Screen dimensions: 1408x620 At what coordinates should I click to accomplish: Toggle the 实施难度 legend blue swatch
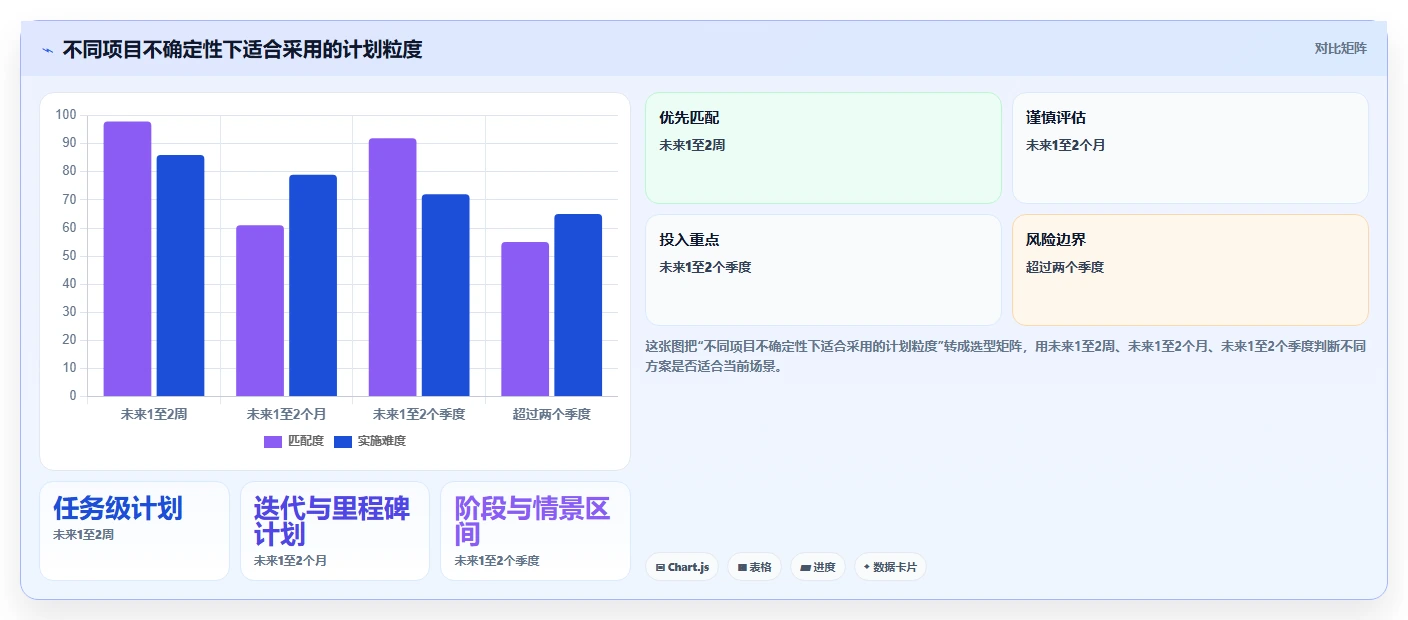click(x=343, y=442)
